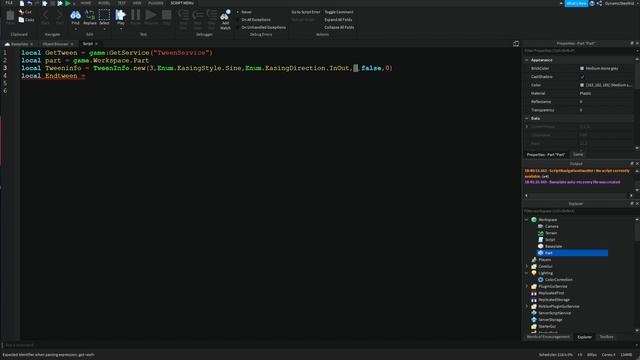Open the Replace tool in ribbon
Viewport: 640px width, 360px height.
click(x=90, y=18)
